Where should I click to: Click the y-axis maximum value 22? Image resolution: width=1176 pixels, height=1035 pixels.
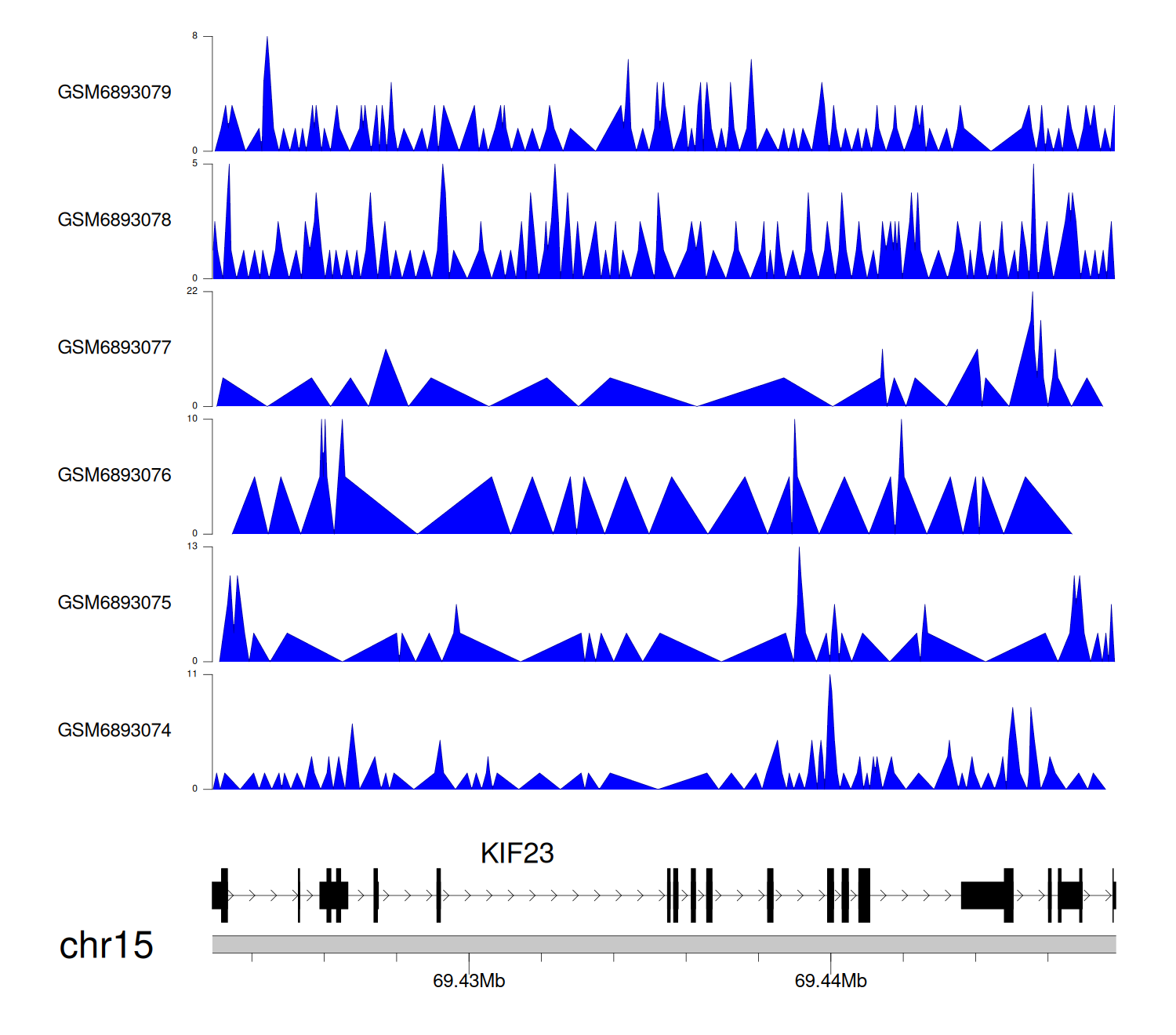coord(192,291)
